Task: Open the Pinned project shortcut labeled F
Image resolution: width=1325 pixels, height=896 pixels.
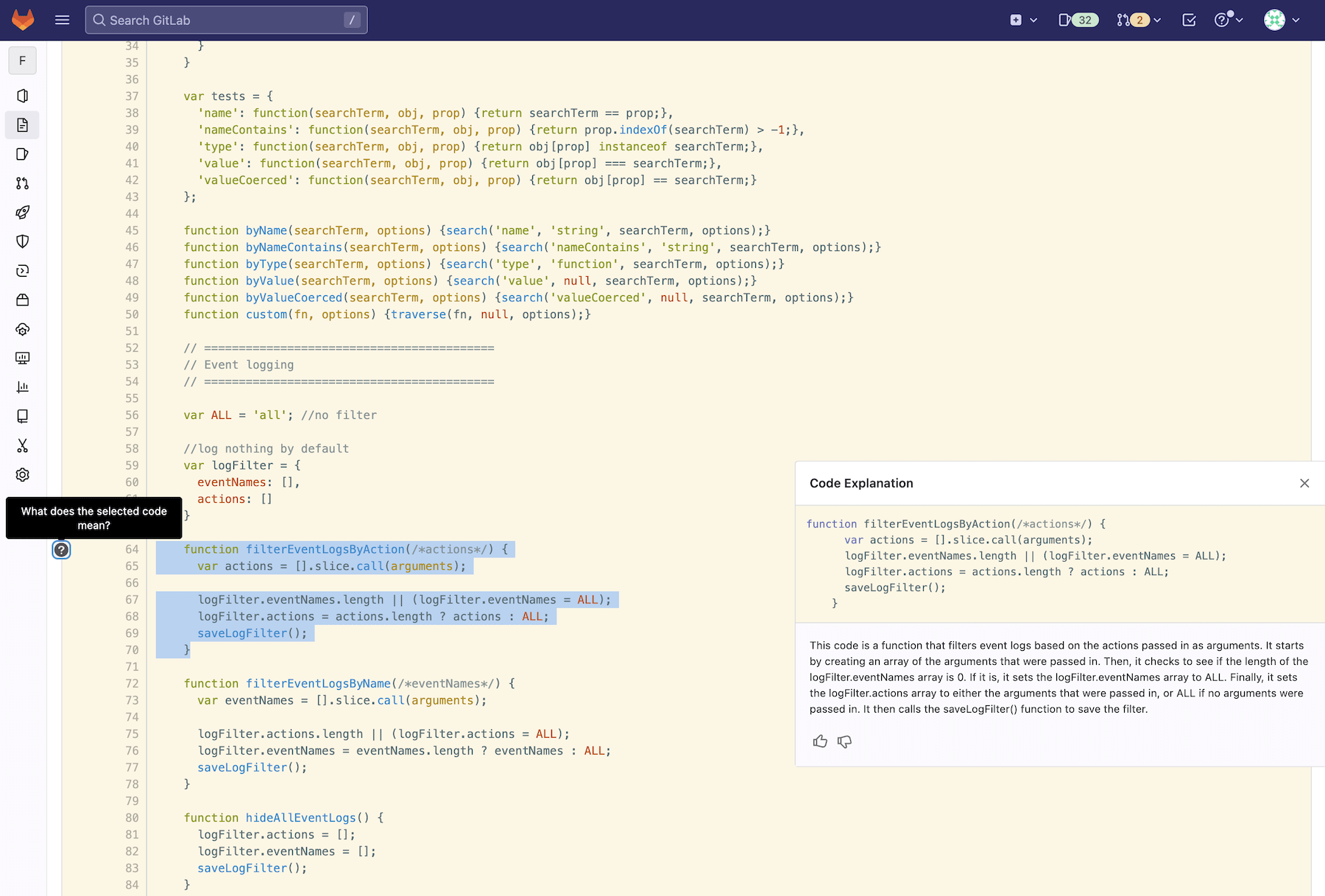Action: [22, 60]
